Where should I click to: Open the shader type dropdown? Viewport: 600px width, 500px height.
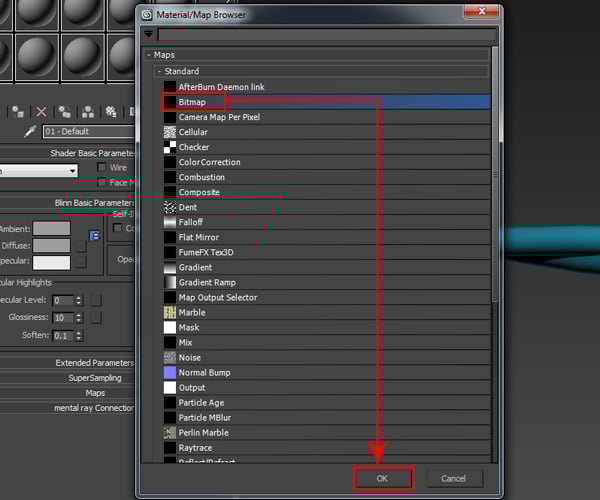(38, 171)
